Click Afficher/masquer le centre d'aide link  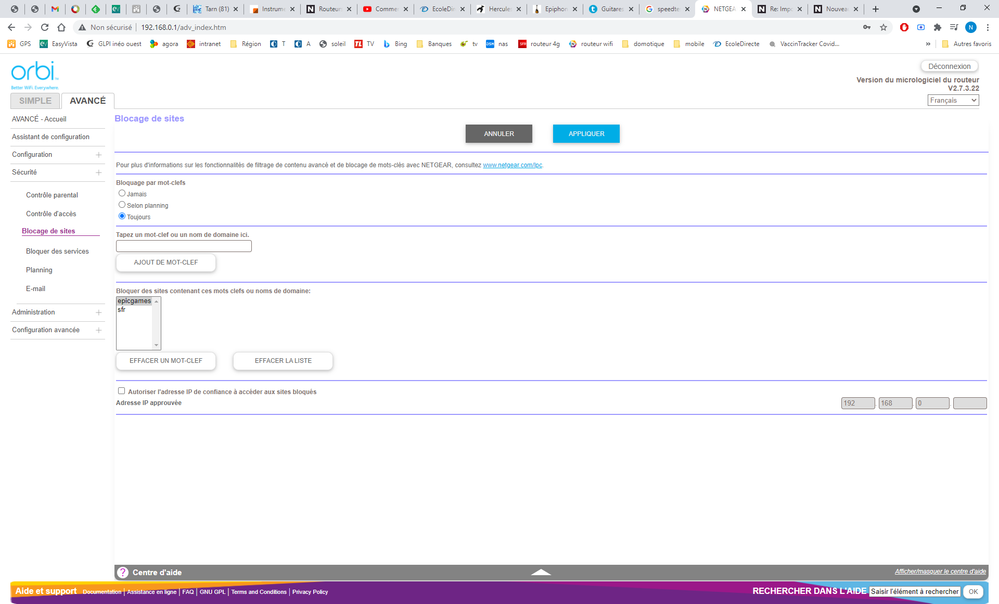[940, 572]
